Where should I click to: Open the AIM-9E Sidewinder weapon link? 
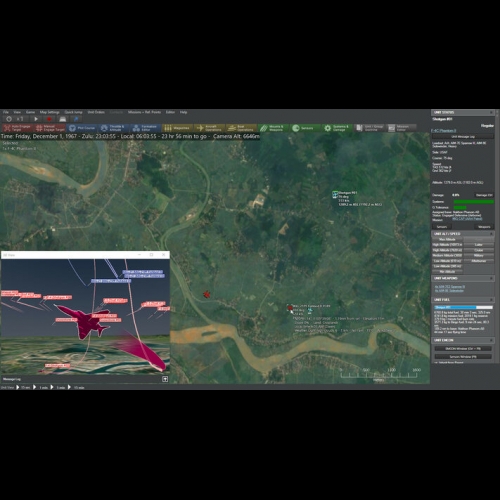tap(449, 291)
